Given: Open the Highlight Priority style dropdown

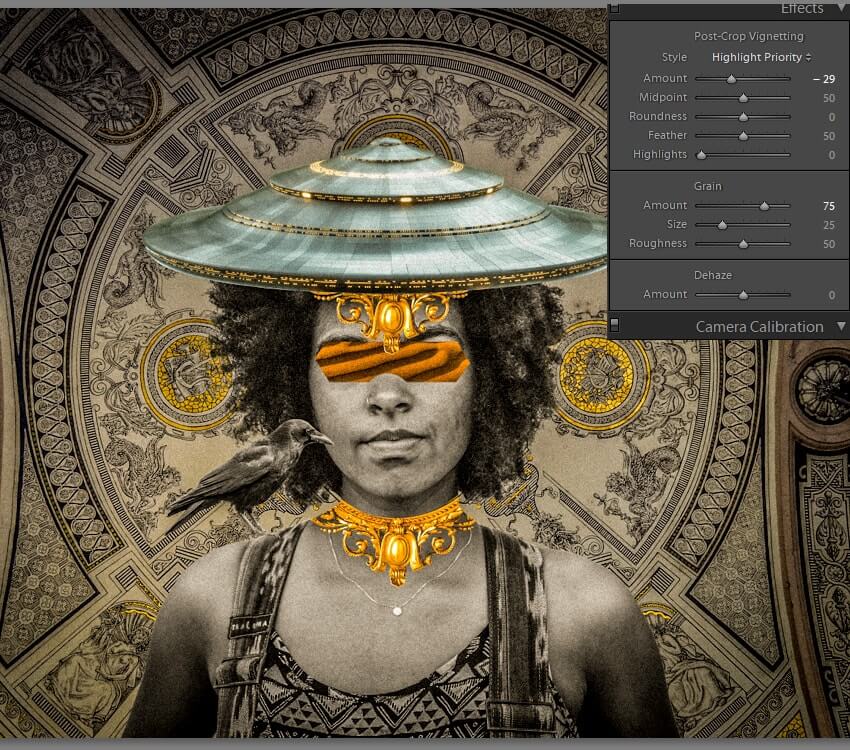Looking at the screenshot, I should [761, 57].
